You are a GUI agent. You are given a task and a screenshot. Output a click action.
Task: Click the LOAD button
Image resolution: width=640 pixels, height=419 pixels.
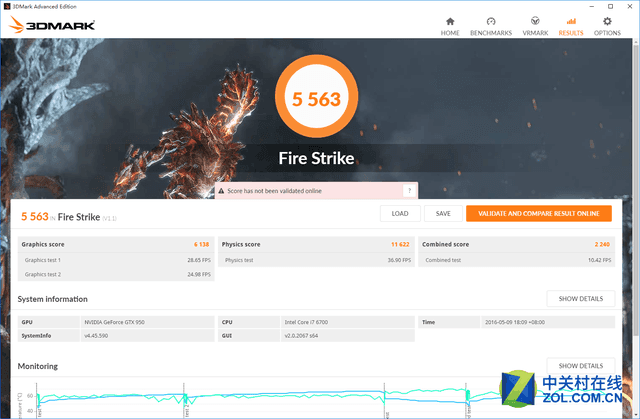[400, 213]
